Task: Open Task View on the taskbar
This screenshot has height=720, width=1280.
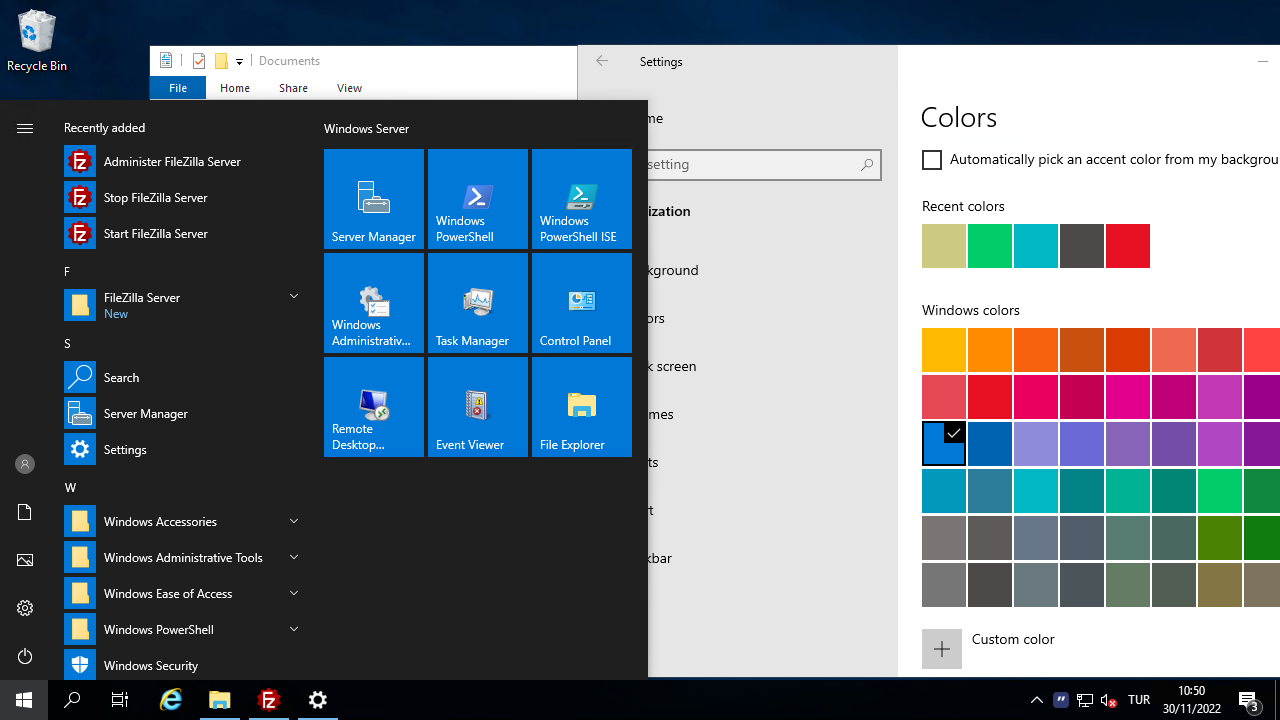Action: pyautogui.click(x=120, y=700)
